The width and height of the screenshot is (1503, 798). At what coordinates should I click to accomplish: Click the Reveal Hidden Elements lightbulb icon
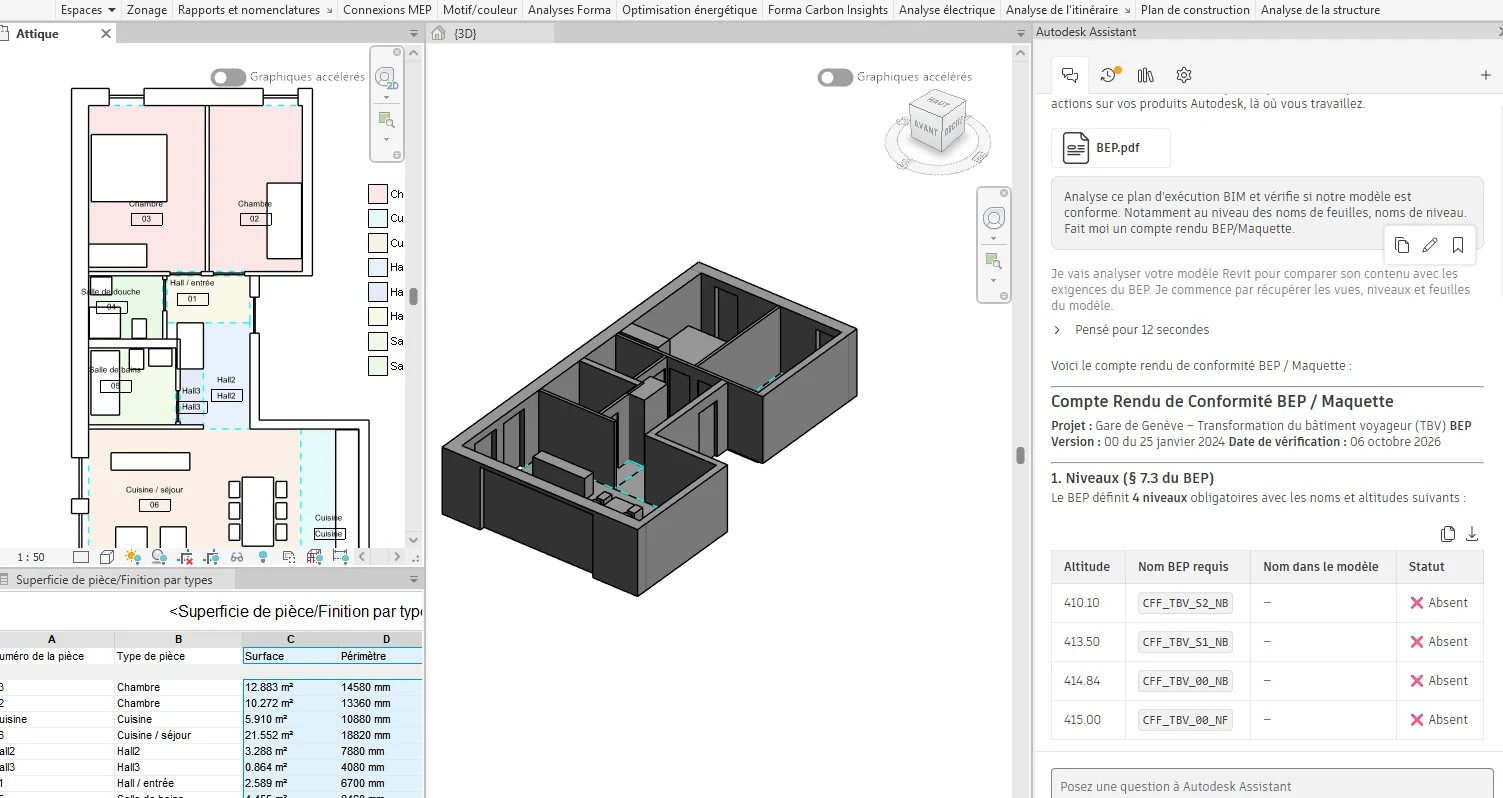(x=263, y=557)
